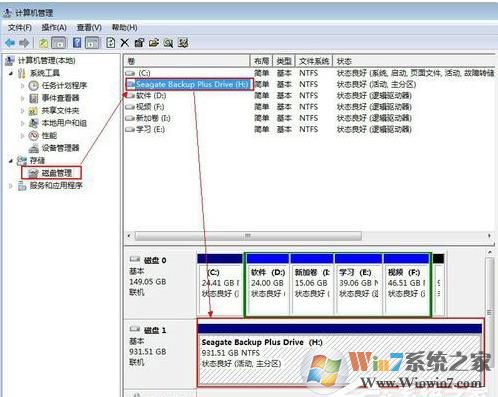Click the 共享文件夹 icon in tree

point(33,111)
